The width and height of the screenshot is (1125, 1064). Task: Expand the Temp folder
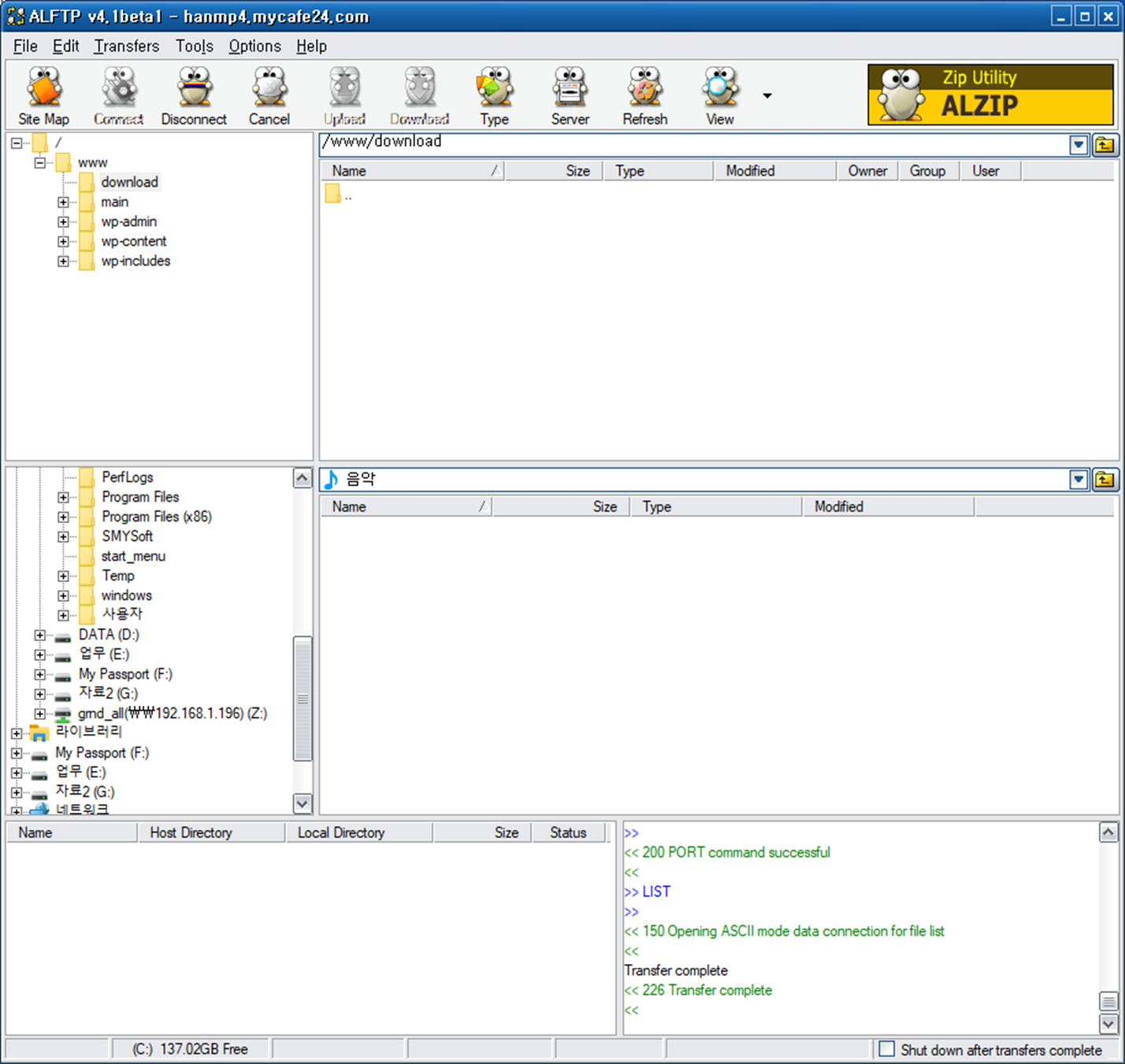[x=63, y=576]
